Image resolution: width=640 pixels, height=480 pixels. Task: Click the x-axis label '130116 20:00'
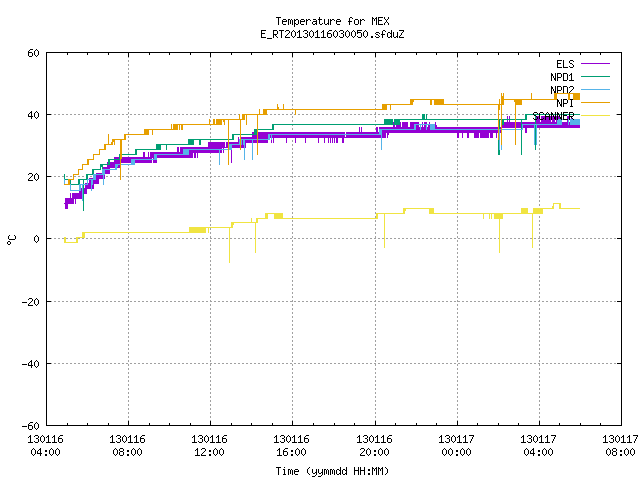tap(374, 446)
